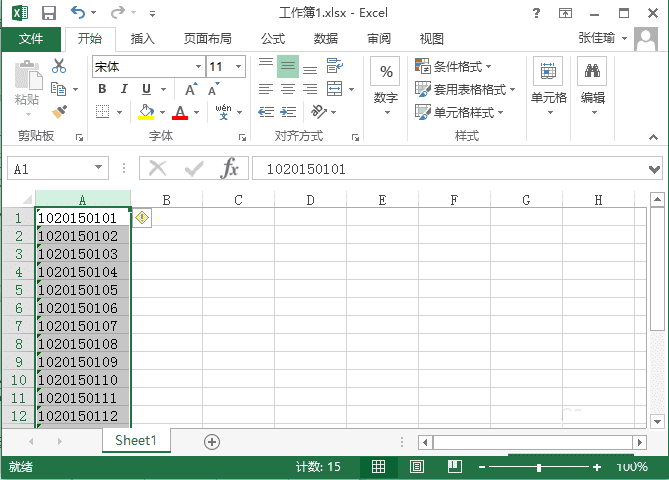Center cell text horizontally

288,89
